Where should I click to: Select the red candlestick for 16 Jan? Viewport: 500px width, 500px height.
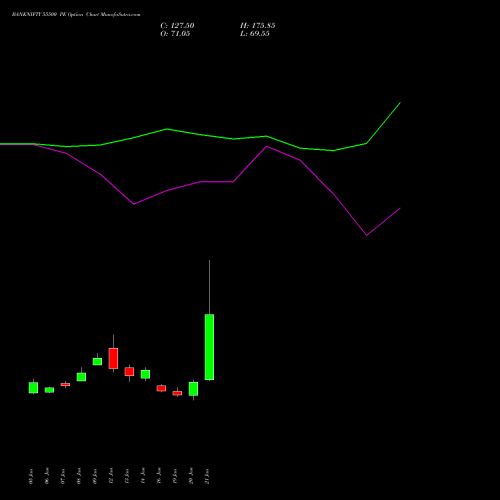(161, 388)
